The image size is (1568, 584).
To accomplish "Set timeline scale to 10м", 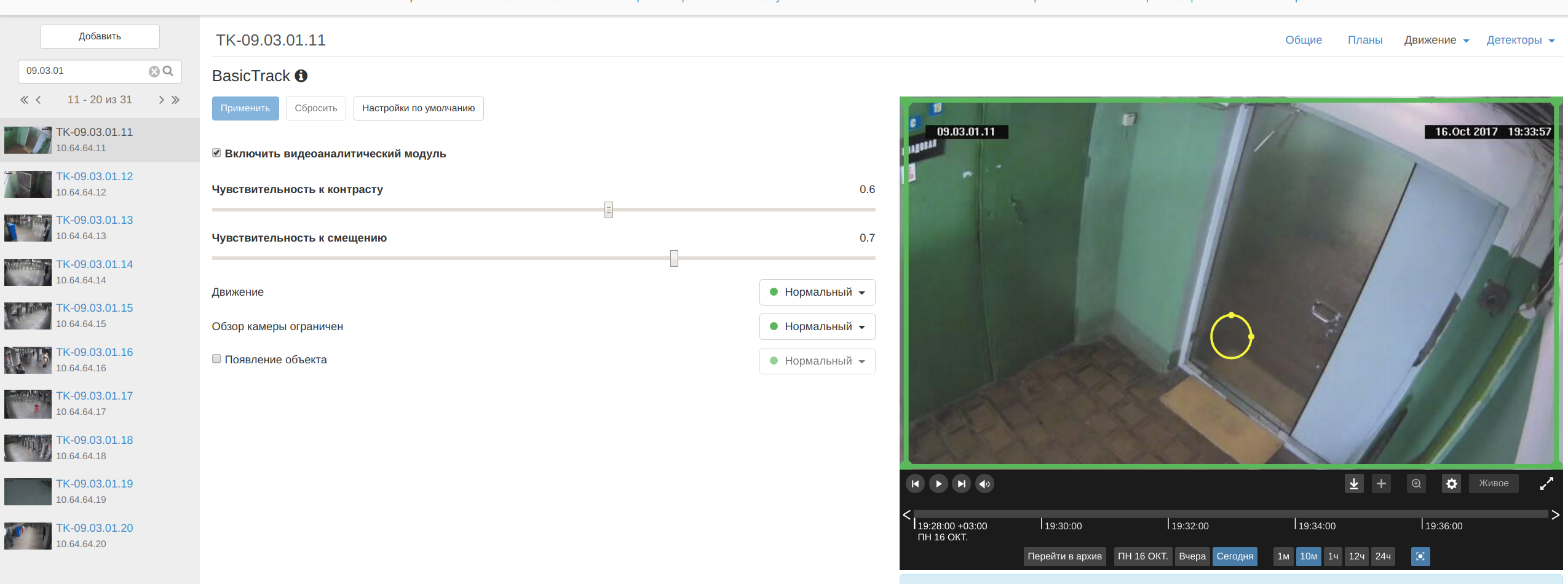I will [1309, 556].
